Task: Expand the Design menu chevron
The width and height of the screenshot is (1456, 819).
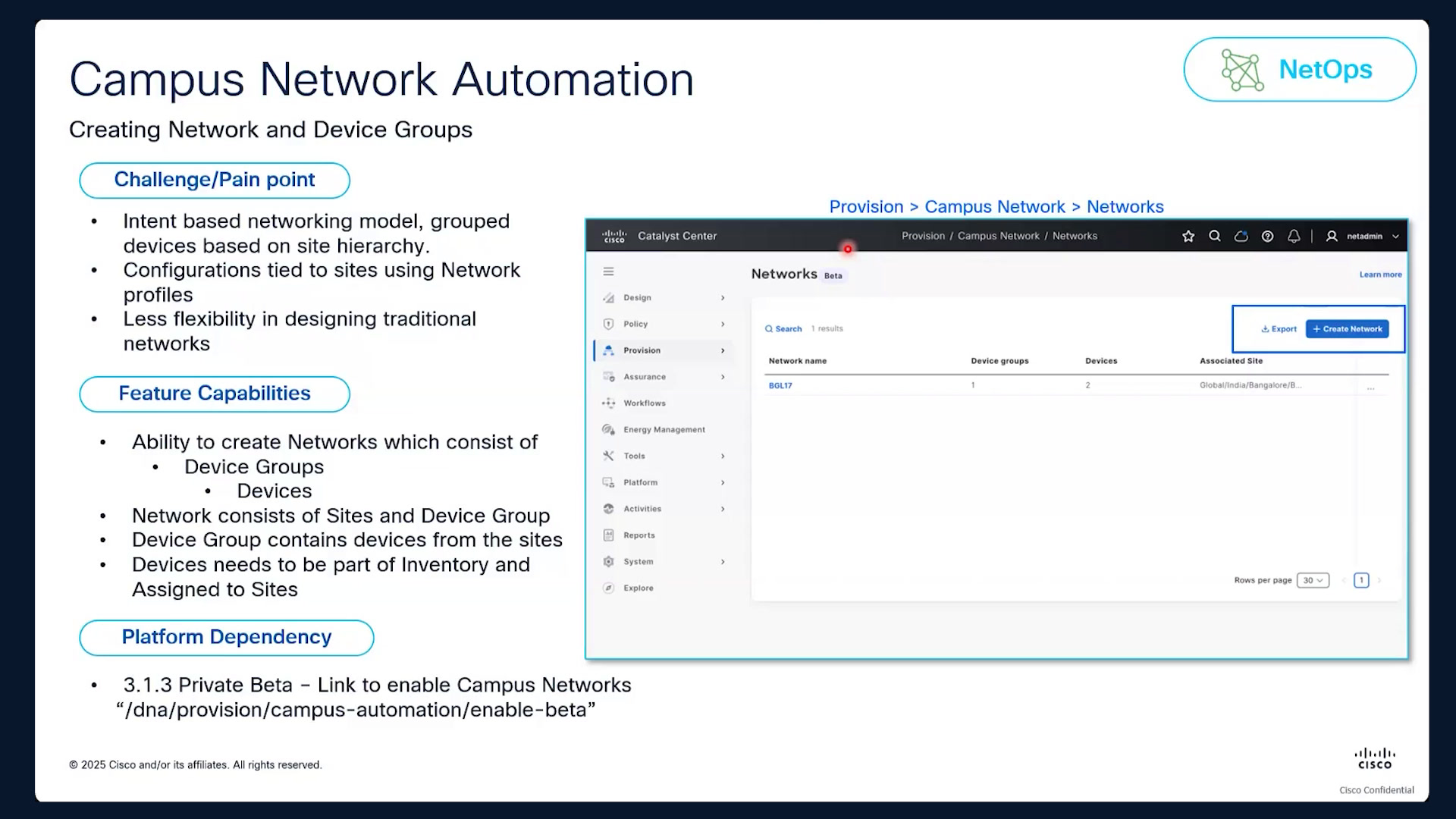Action: coord(723,298)
